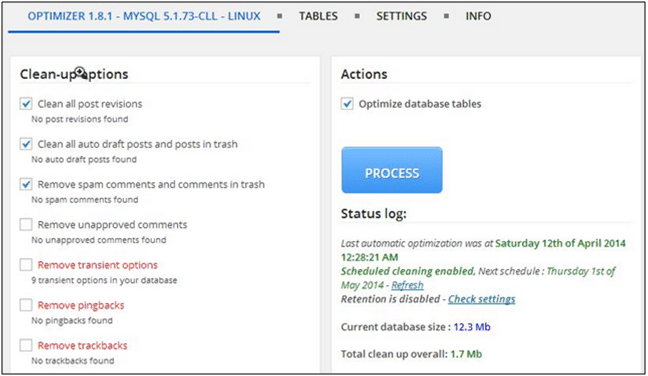Go to the Info tab

click(478, 16)
